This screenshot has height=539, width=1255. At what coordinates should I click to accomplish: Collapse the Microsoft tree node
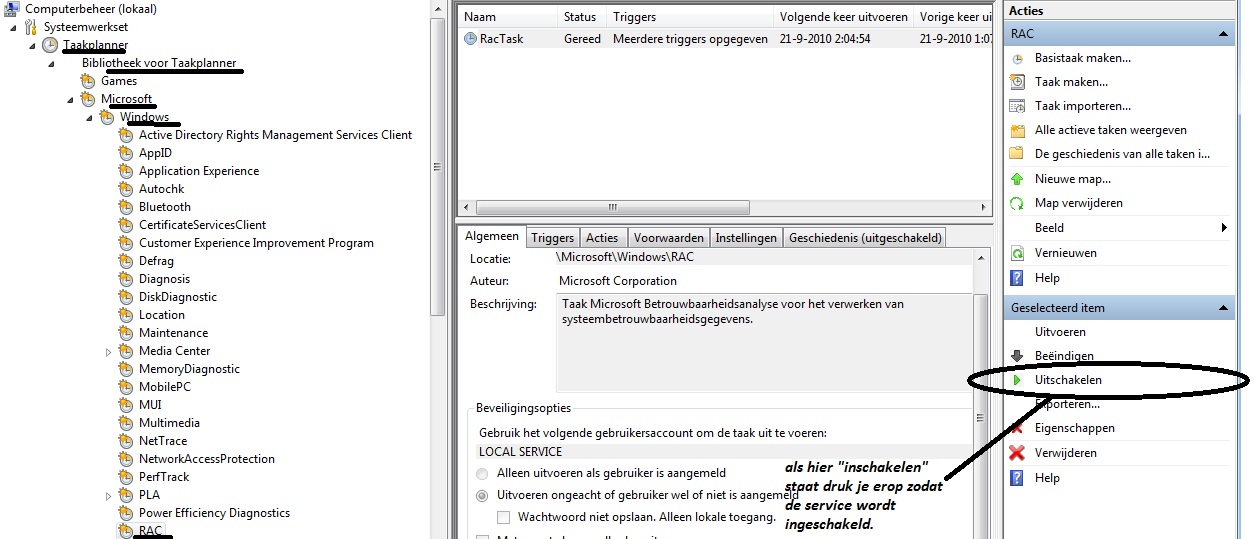point(70,99)
